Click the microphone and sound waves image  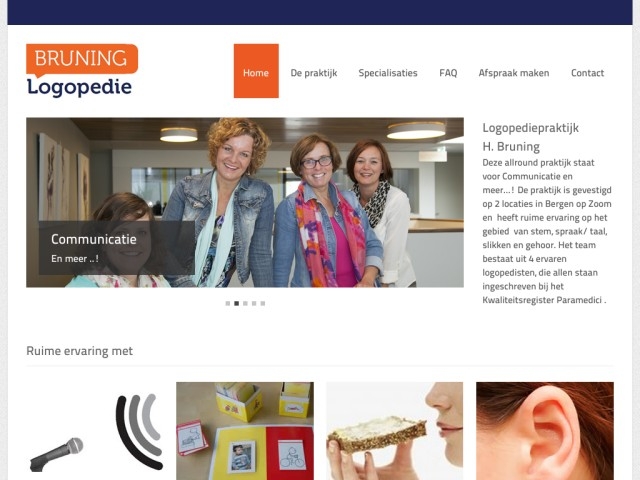95,431
